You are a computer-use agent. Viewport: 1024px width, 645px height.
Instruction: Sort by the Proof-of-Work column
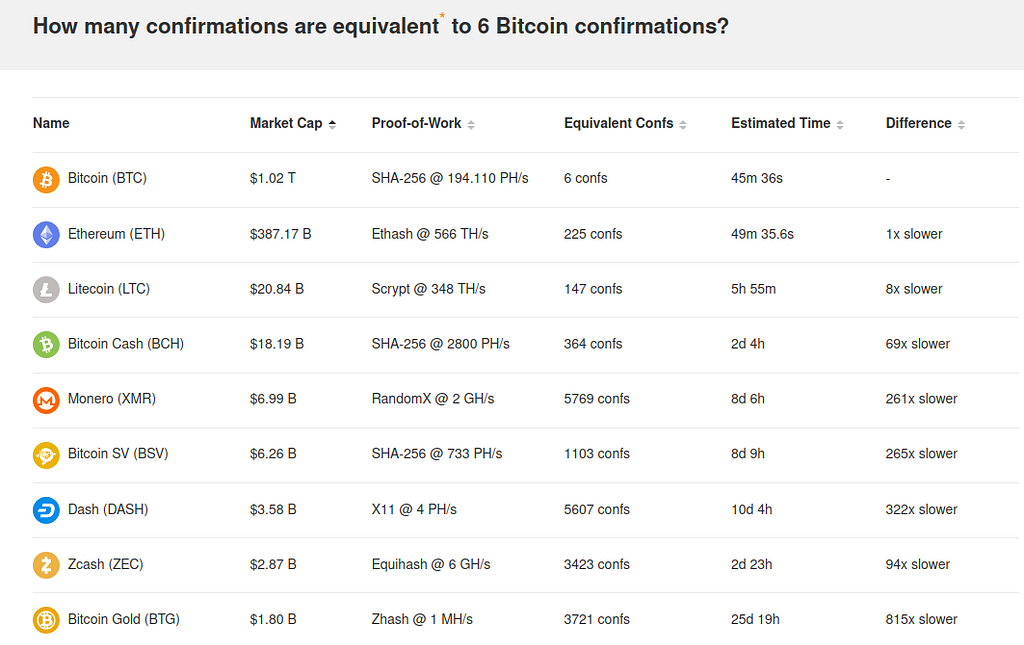pyautogui.click(x=423, y=123)
